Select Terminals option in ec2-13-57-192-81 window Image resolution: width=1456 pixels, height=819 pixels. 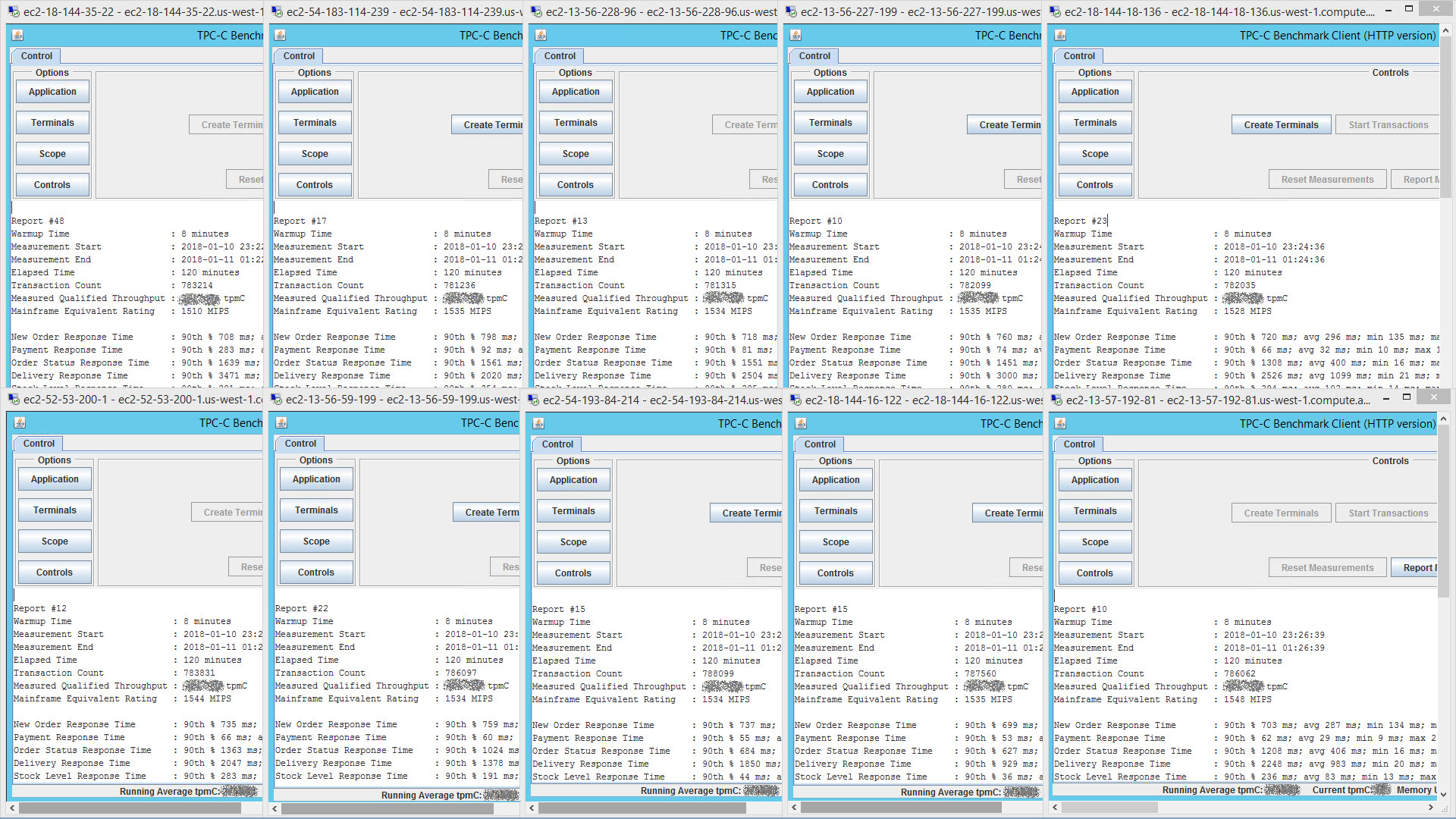pos(1095,511)
